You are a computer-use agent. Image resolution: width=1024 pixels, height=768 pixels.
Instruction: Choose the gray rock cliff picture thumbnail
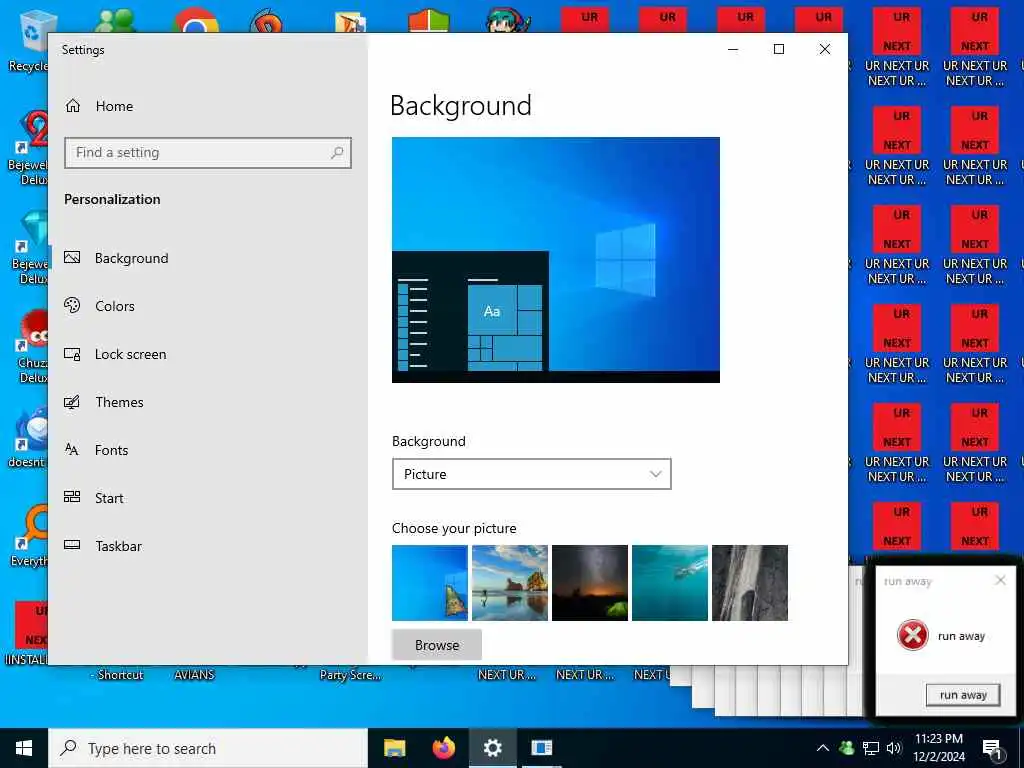[x=750, y=583]
